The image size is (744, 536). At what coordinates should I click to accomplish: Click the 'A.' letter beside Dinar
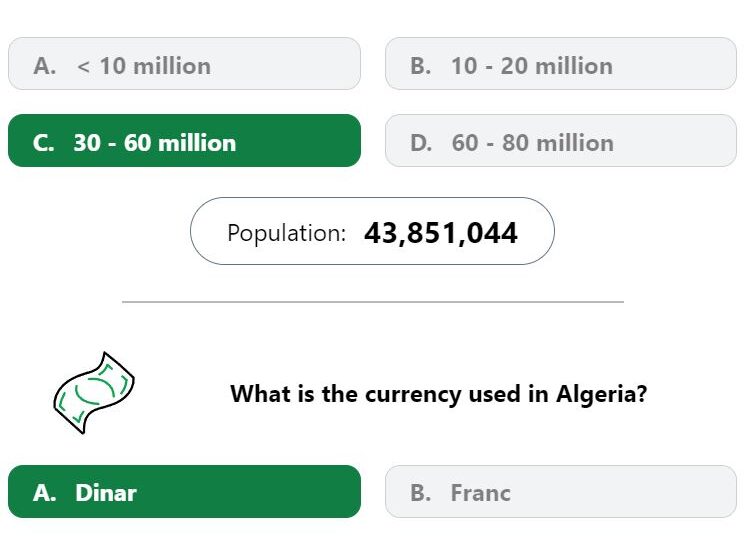click(45, 493)
